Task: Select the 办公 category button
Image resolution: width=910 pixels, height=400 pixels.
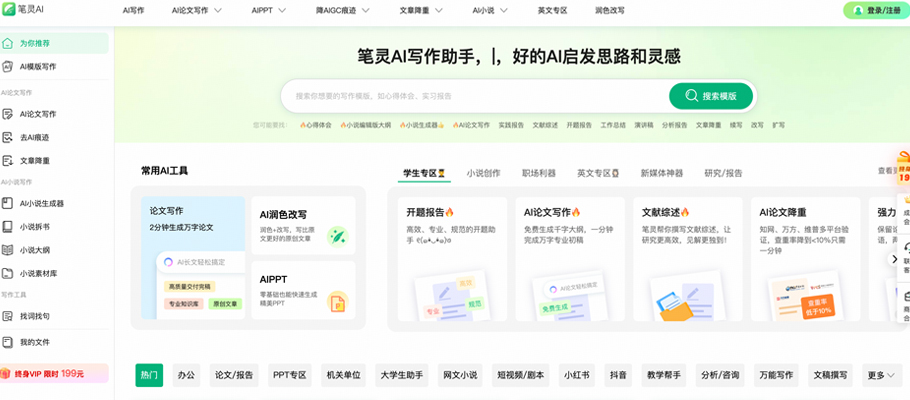Action: tap(186, 375)
